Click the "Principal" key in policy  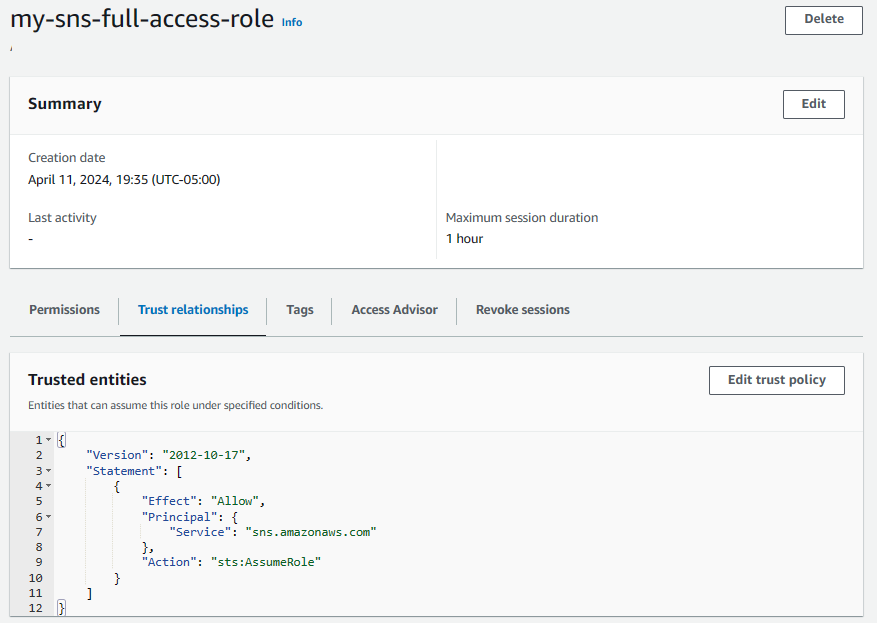click(x=179, y=517)
